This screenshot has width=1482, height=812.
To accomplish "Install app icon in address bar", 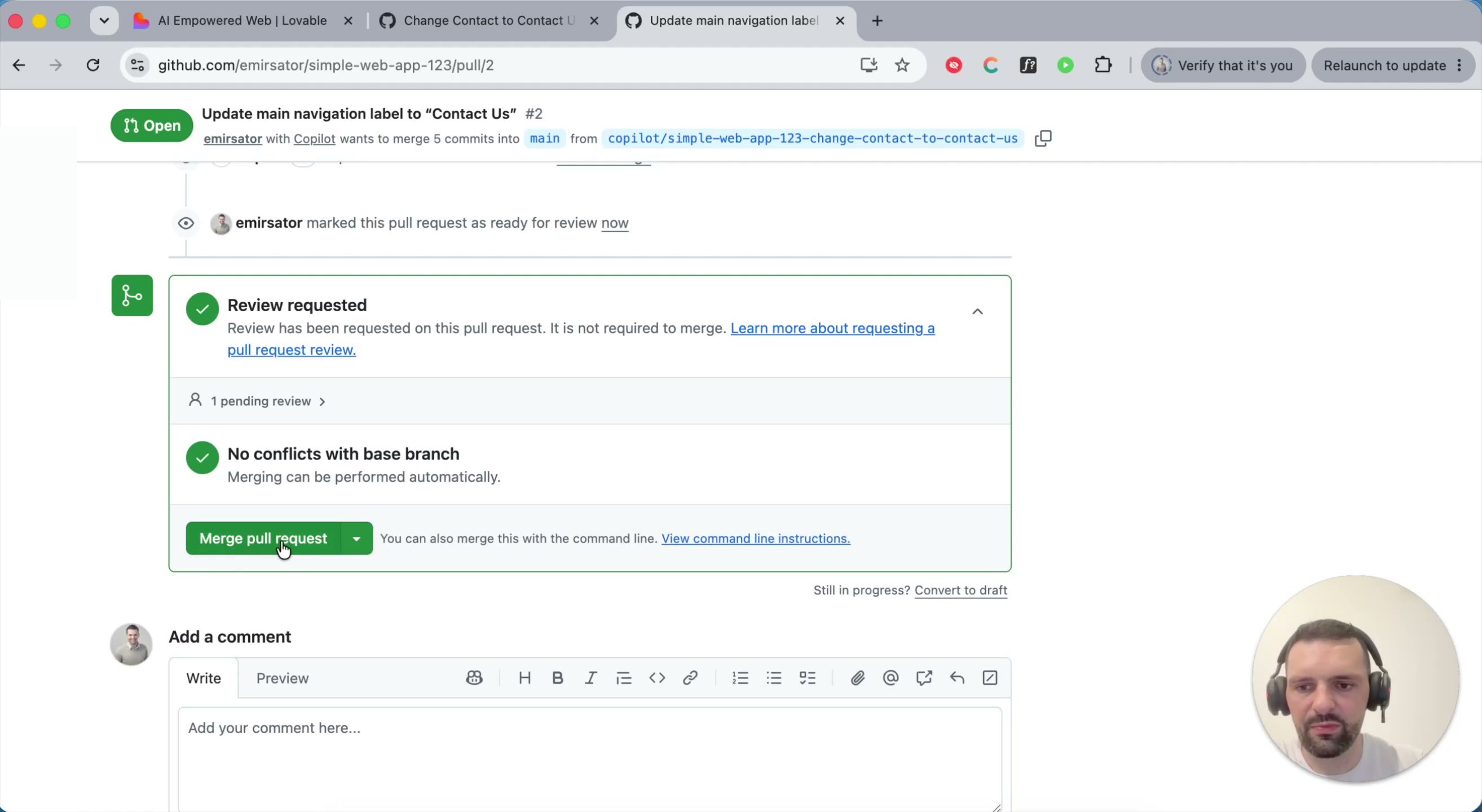I will [868, 65].
